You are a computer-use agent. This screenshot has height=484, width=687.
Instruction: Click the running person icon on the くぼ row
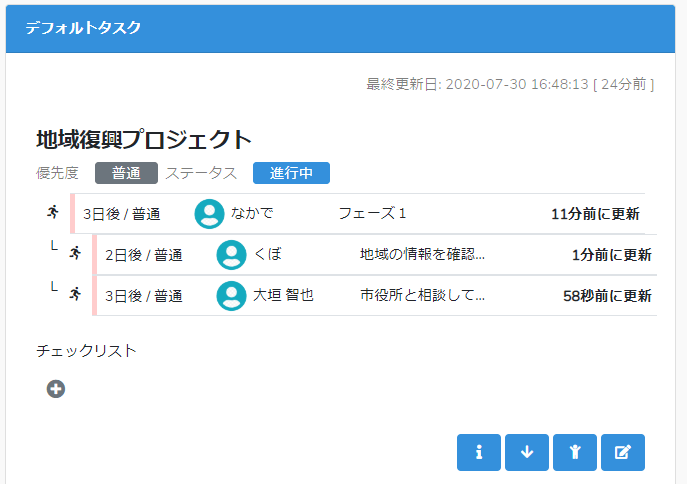pyautogui.click(x=75, y=253)
